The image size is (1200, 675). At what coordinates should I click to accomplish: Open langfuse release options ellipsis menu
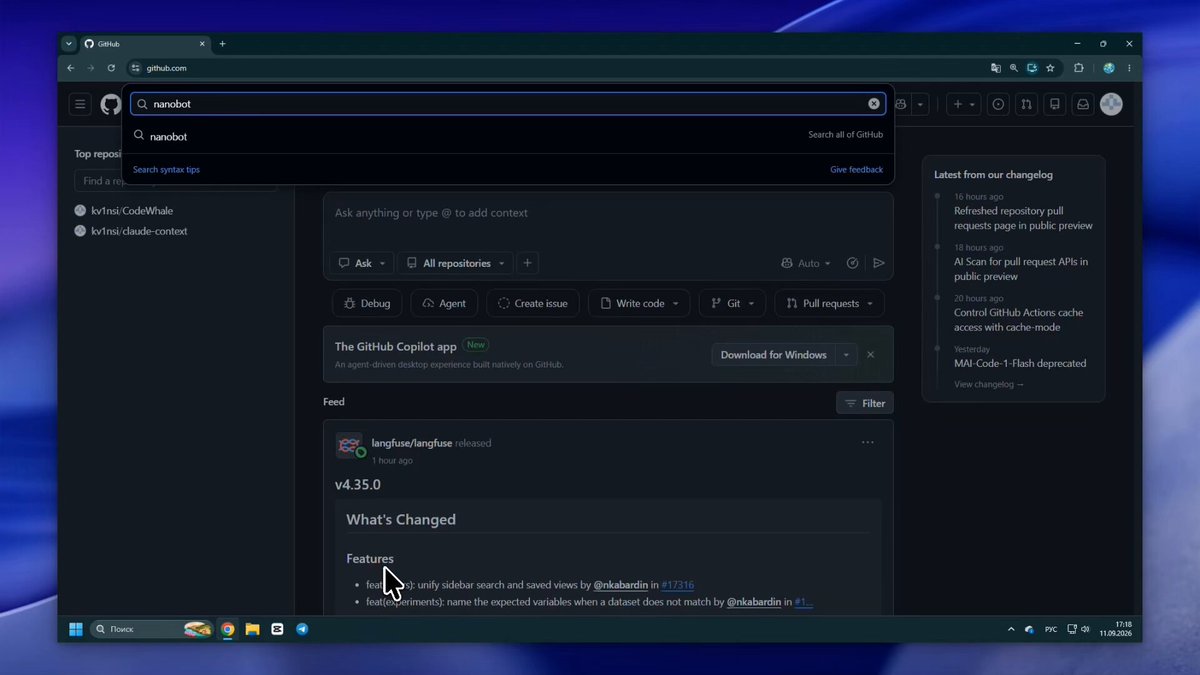pyautogui.click(x=867, y=443)
